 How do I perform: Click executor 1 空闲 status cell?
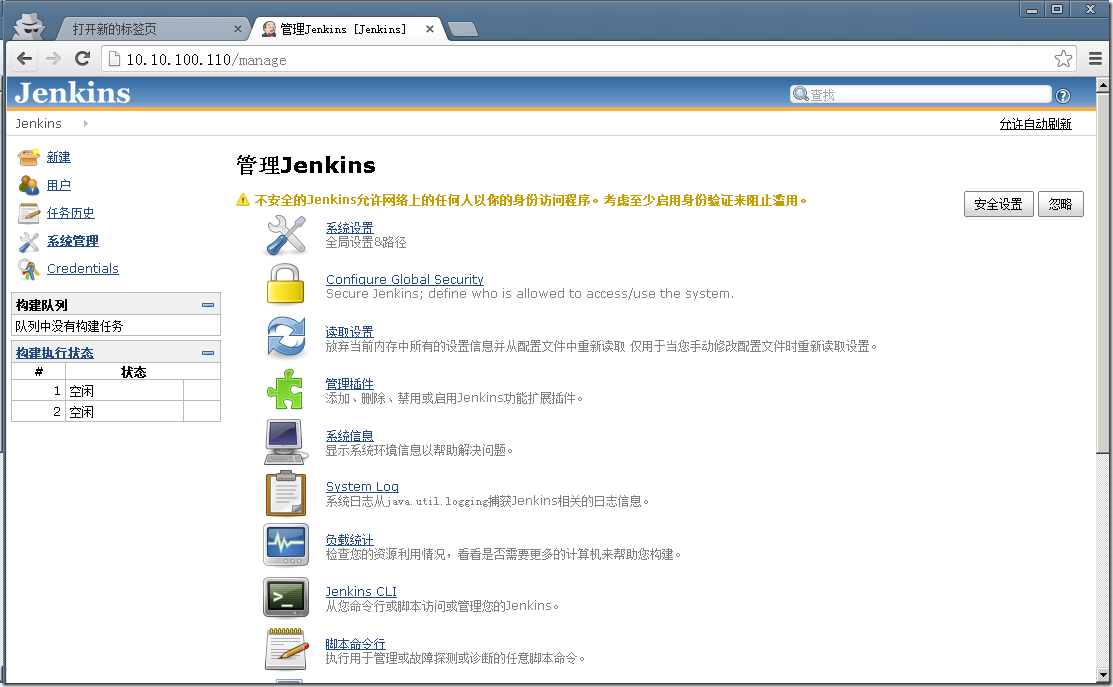124,391
